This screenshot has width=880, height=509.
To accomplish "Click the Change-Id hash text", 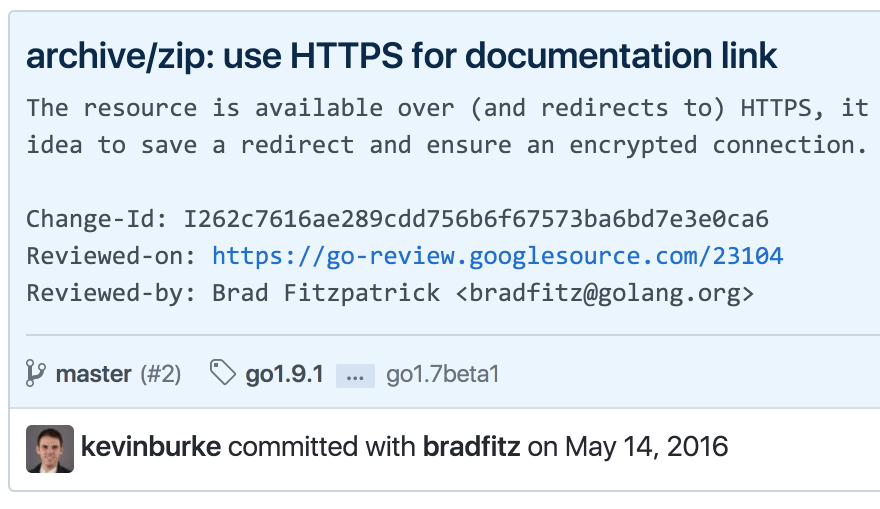I will click(476, 219).
